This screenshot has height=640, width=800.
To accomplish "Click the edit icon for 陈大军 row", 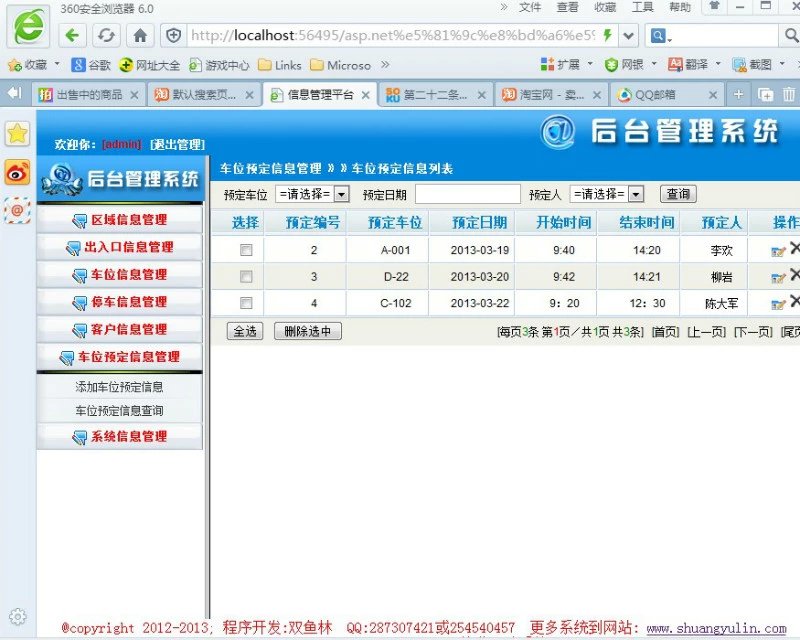I will click(x=778, y=304).
